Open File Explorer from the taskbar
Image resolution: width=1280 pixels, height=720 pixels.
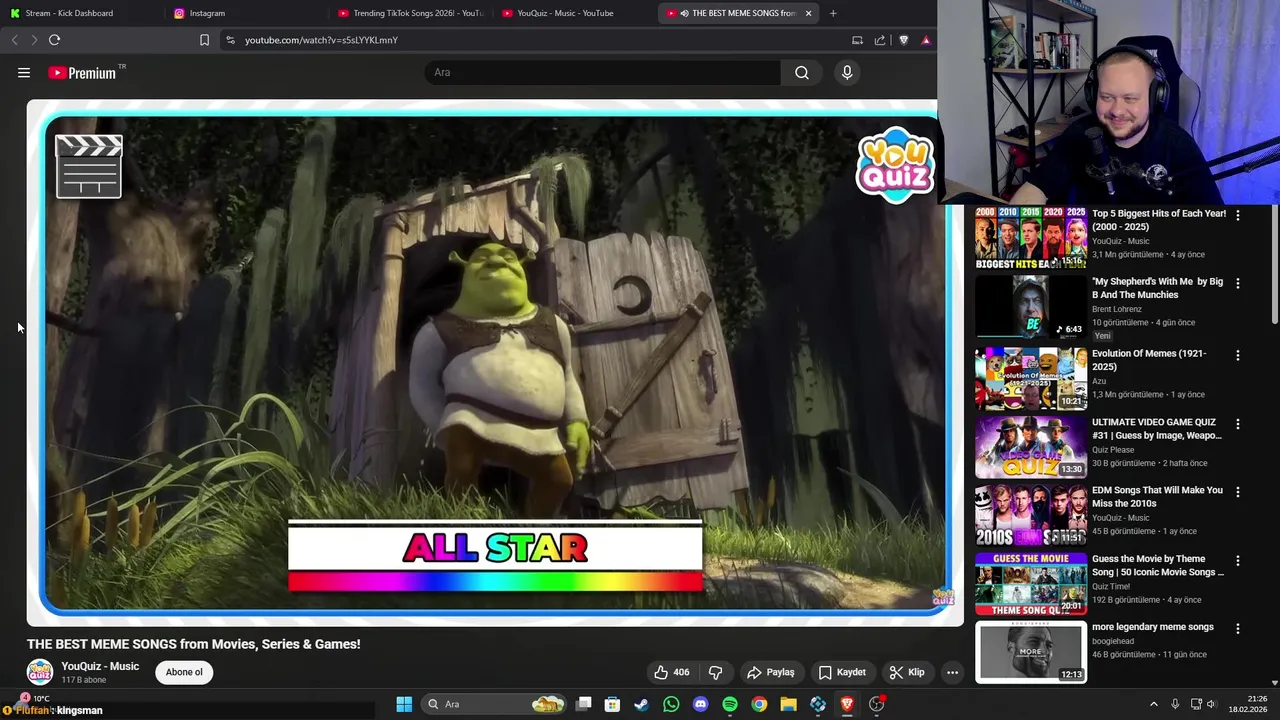[788, 704]
